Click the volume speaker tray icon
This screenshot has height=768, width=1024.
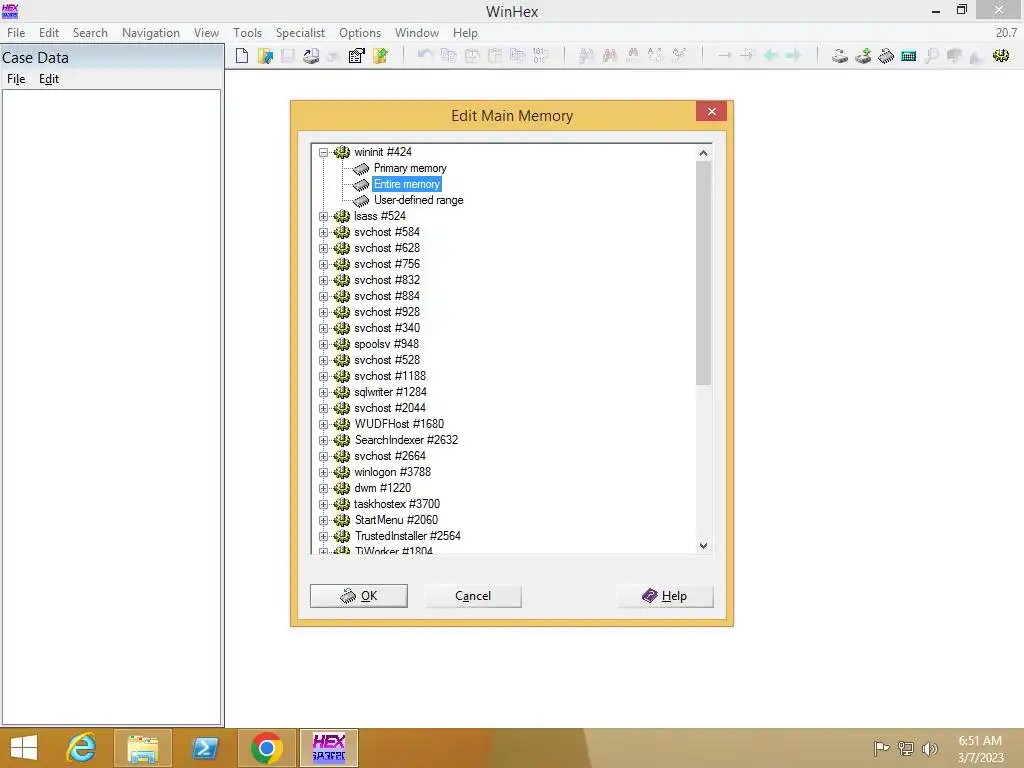pyautogui.click(x=929, y=748)
